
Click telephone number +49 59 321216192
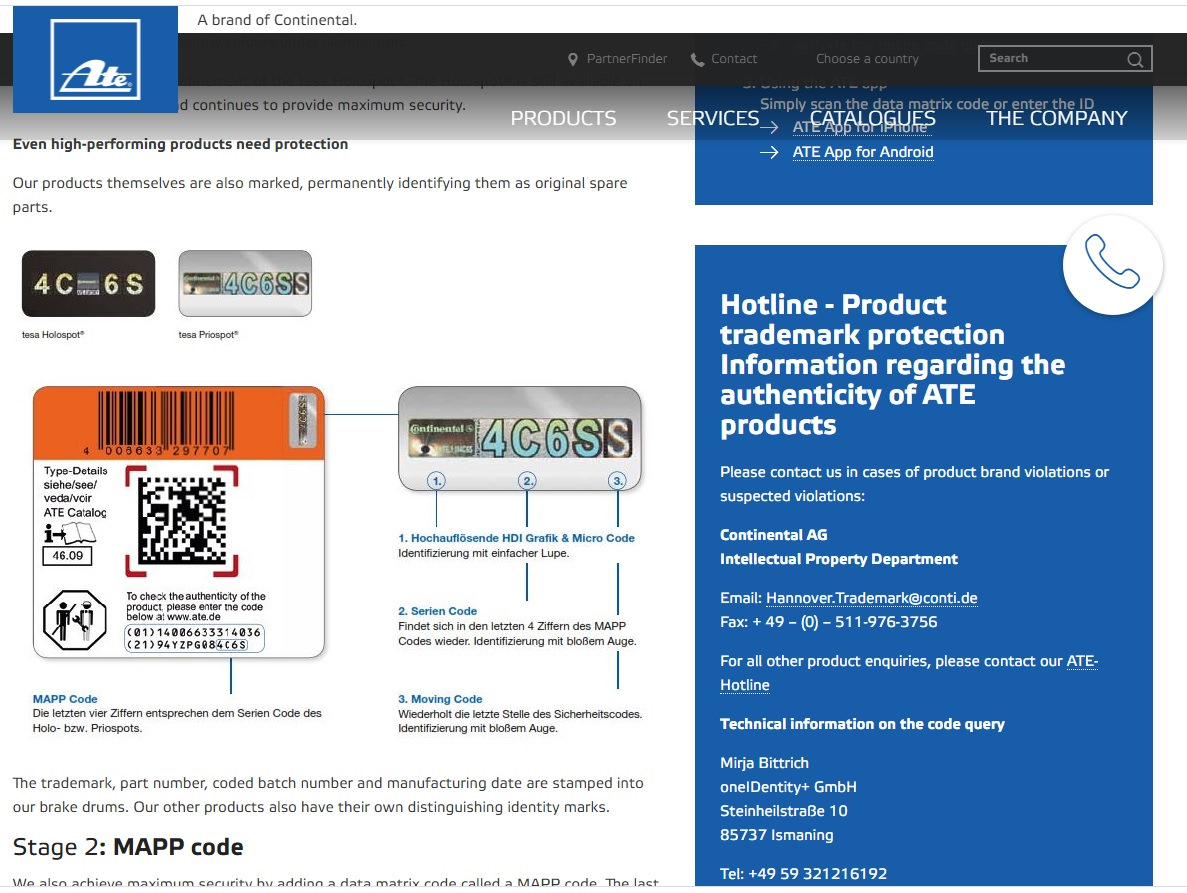pyautogui.click(x=818, y=874)
